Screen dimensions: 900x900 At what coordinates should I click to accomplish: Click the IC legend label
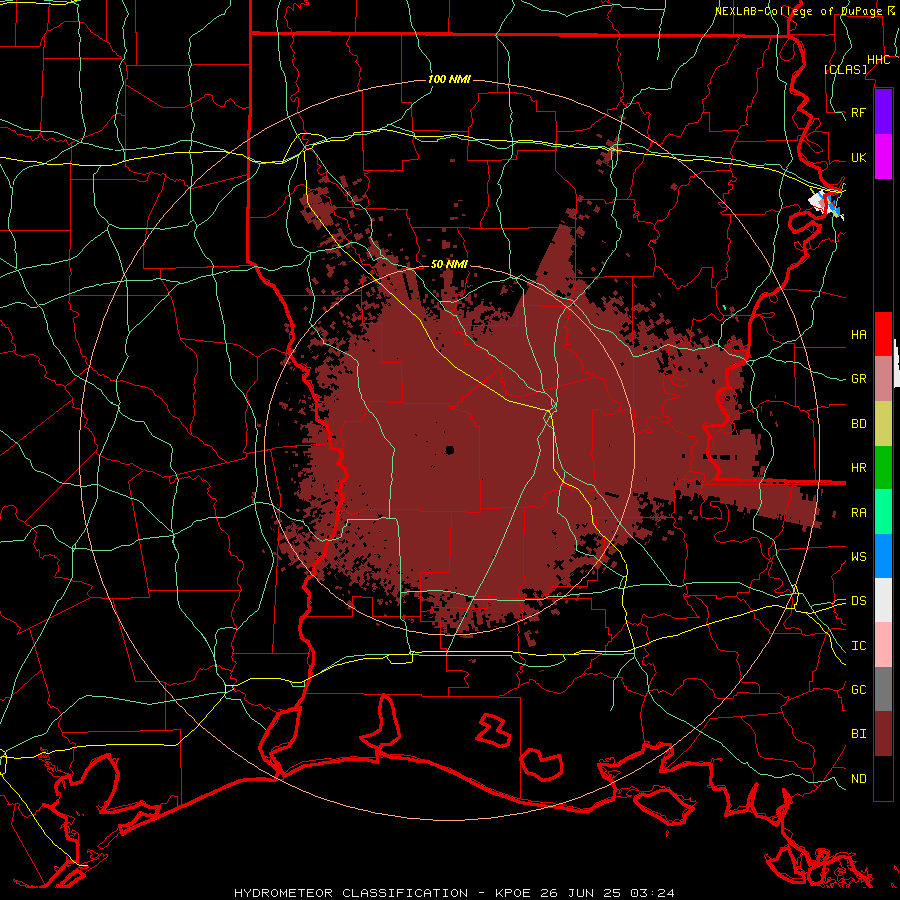tap(858, 646)
